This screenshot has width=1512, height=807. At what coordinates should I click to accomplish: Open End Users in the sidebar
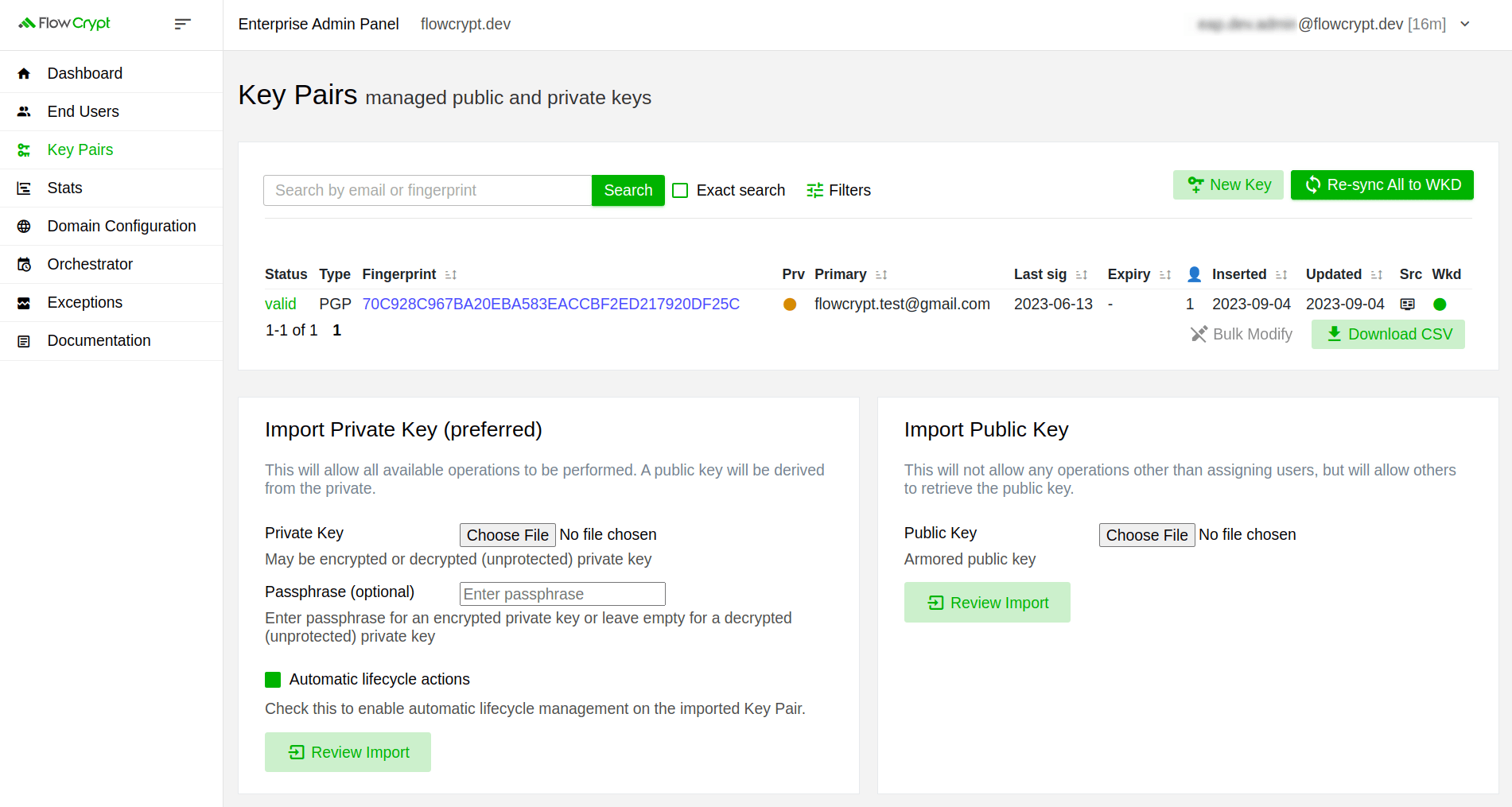click(111, 111)
